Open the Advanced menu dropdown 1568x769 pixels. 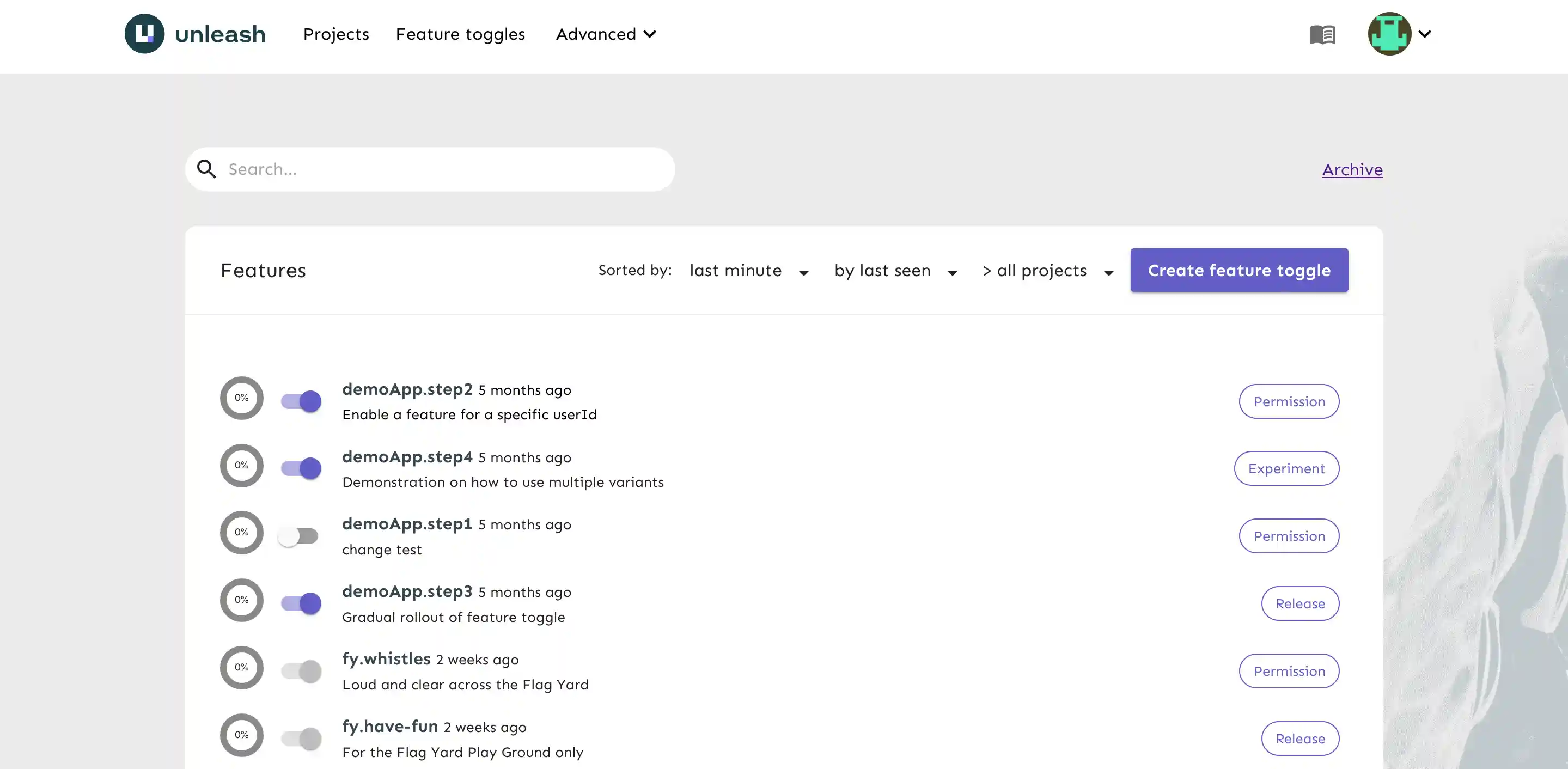pos(605,34)
